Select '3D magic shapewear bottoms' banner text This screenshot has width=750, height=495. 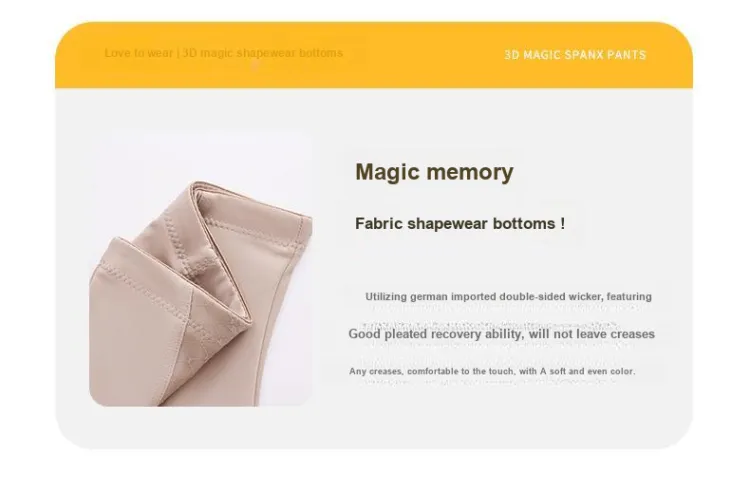tap(263, 53)
